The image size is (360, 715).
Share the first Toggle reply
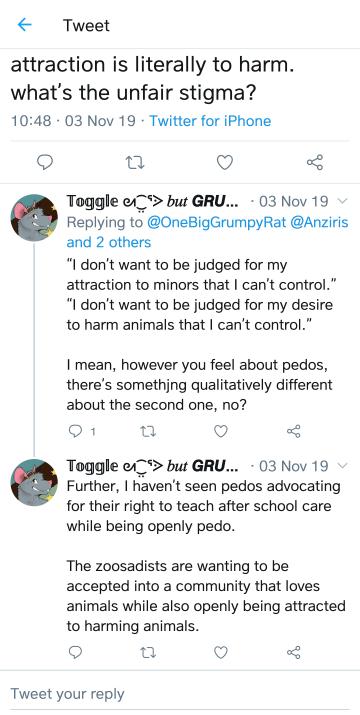click(x=294, y=431)
